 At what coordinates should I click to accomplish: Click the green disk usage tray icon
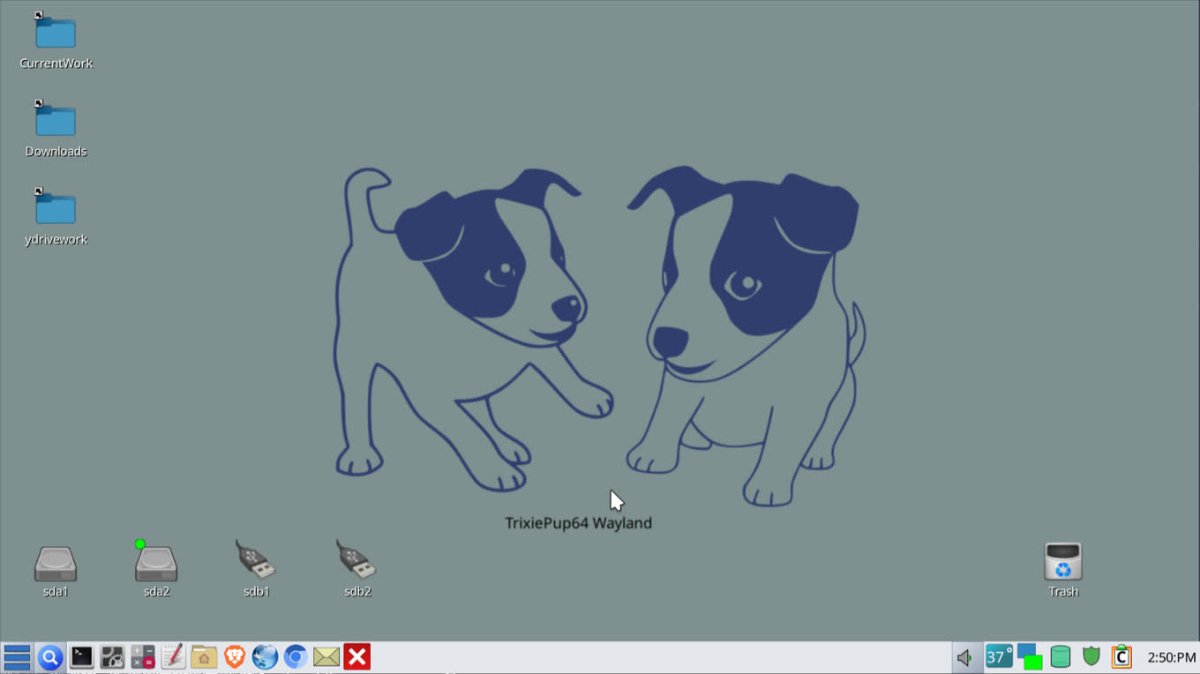(1060, 657)
